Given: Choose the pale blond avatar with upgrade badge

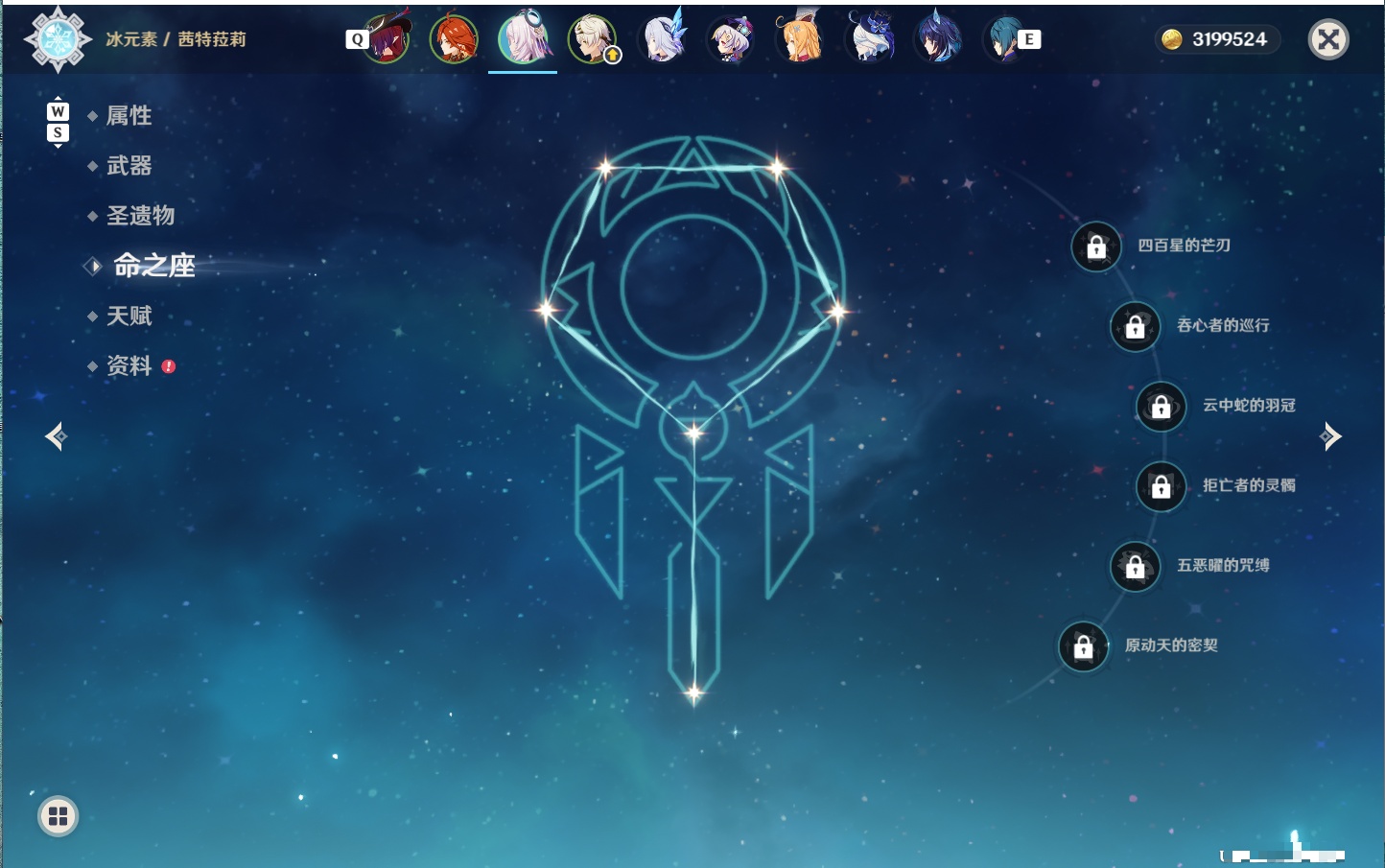Looking at the screenshot, I should tap(592, 38).
